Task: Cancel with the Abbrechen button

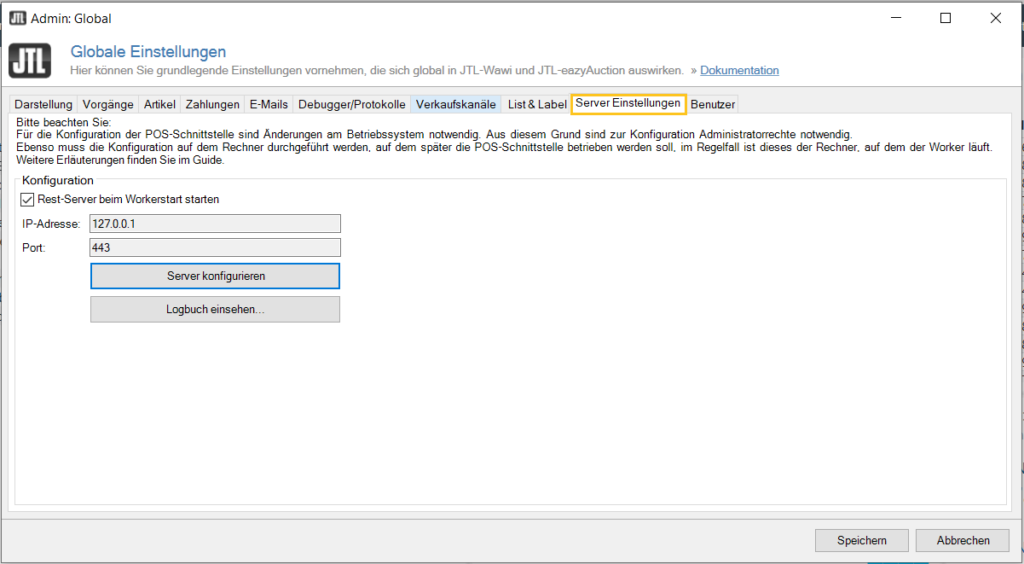Action: tap(963, 540)
